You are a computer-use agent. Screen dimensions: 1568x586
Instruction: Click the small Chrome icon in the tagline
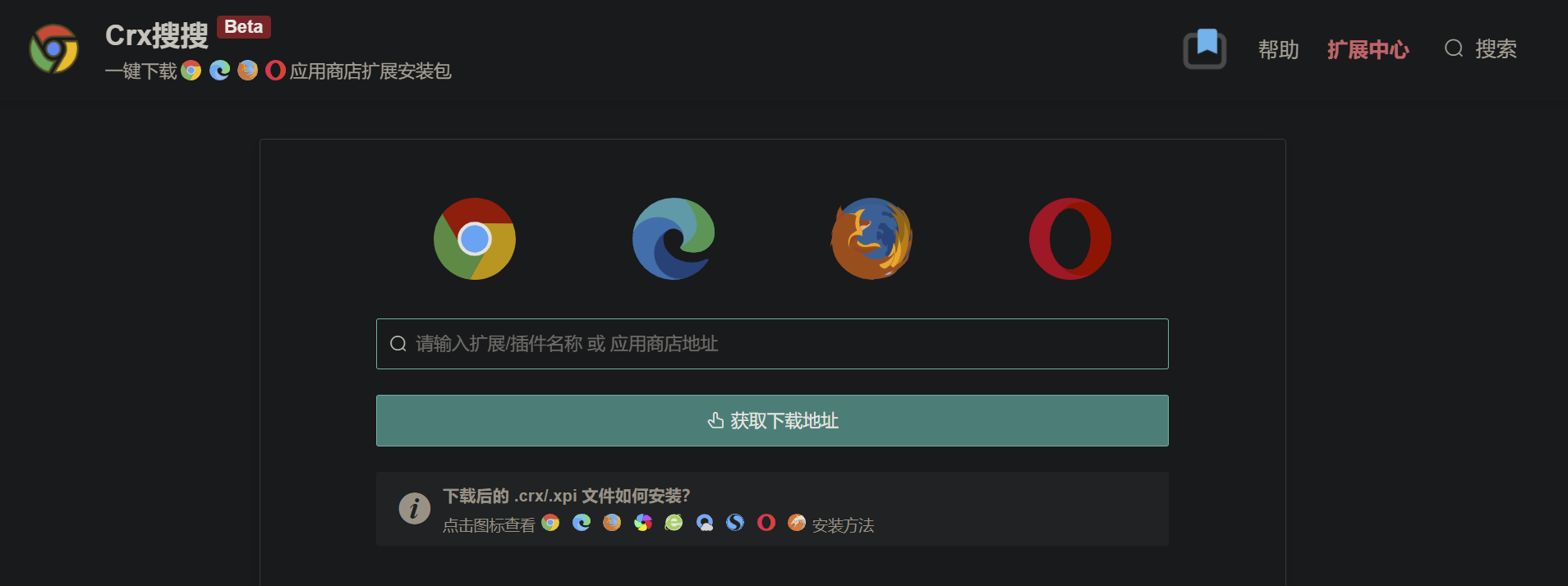(191, 71)
